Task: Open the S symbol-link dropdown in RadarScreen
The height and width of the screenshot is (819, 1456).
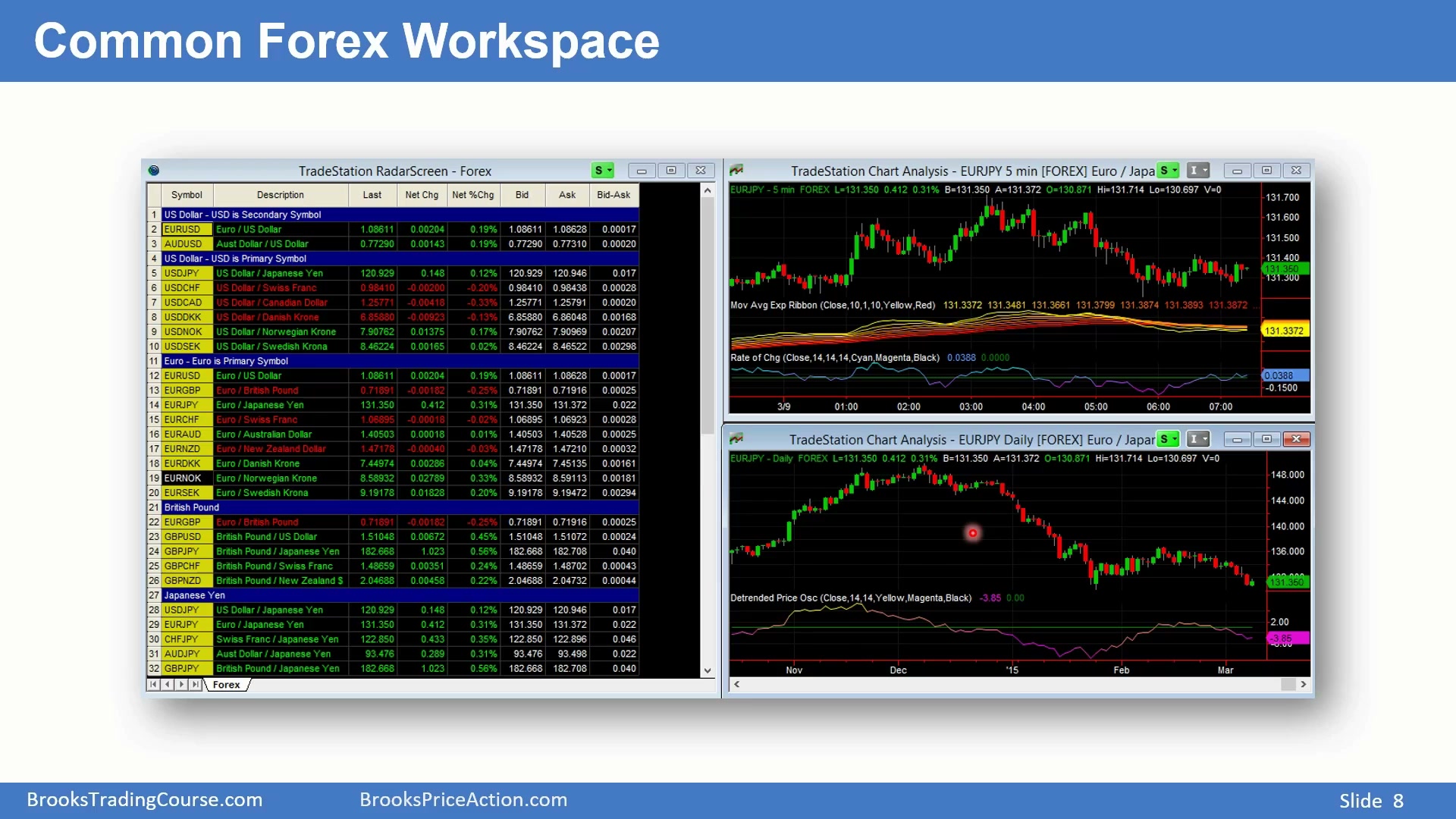Action: click(603, 171)
